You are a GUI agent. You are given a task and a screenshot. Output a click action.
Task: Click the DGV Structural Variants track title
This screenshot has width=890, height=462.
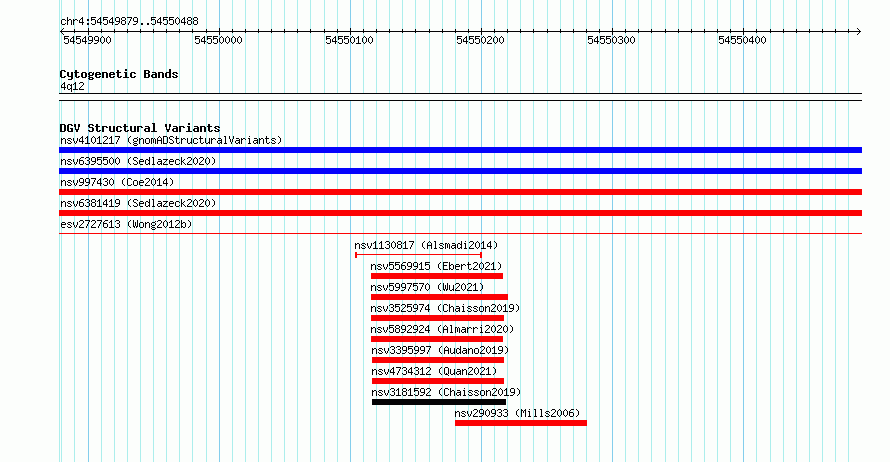click(140, 128)
